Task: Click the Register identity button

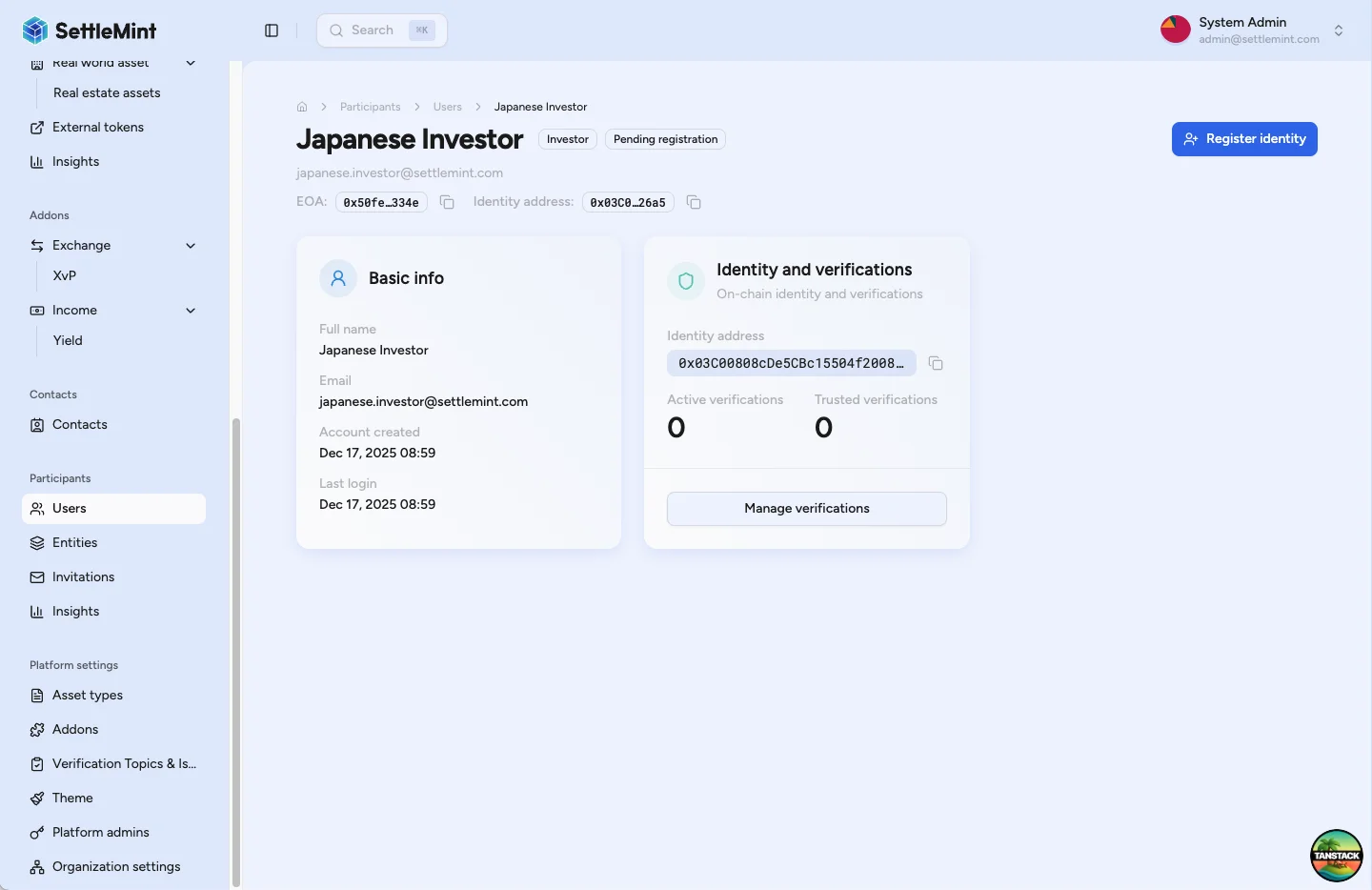Action: click(x=1244, y=138)
